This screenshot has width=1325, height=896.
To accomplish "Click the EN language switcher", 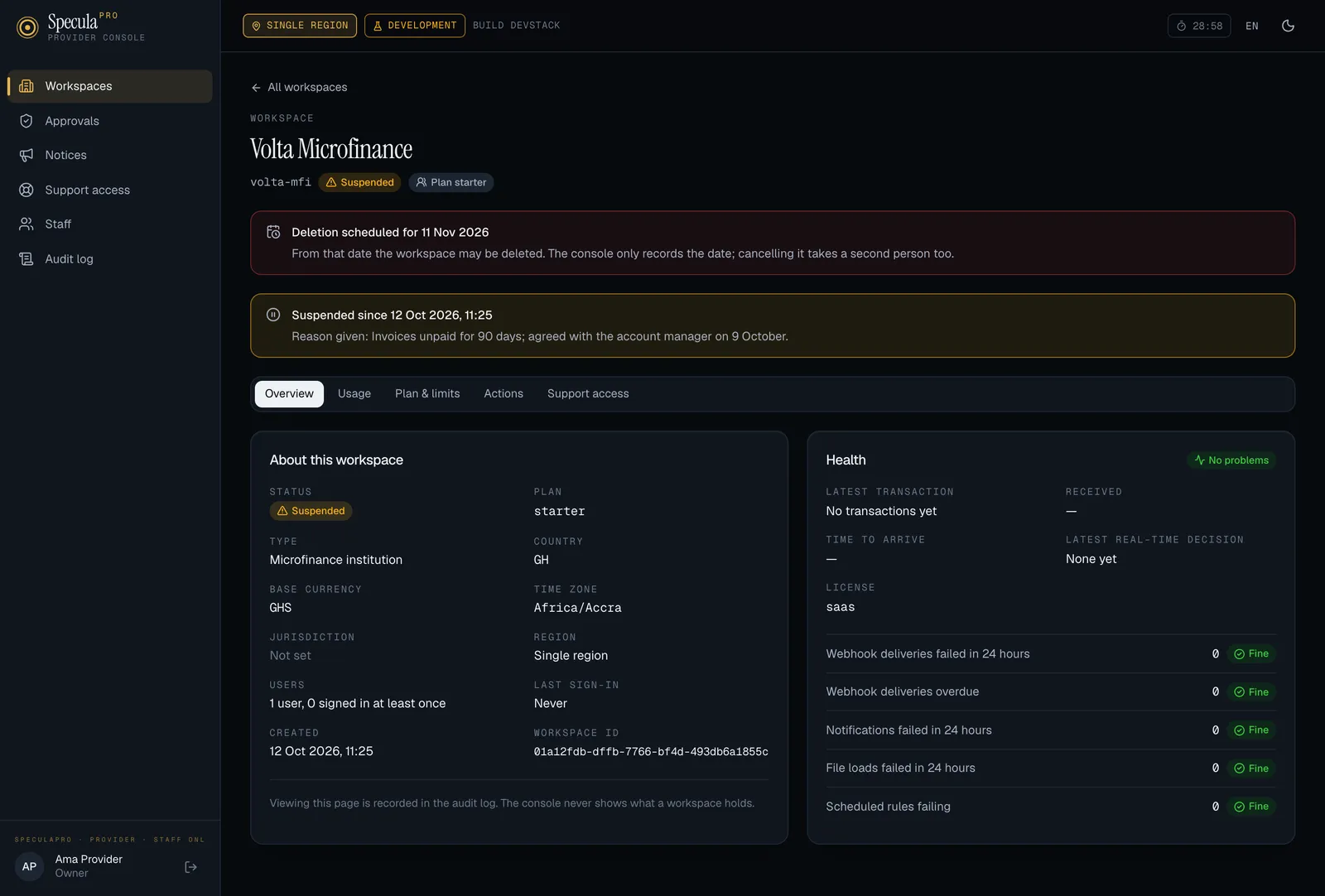I will pos(1252,26).
